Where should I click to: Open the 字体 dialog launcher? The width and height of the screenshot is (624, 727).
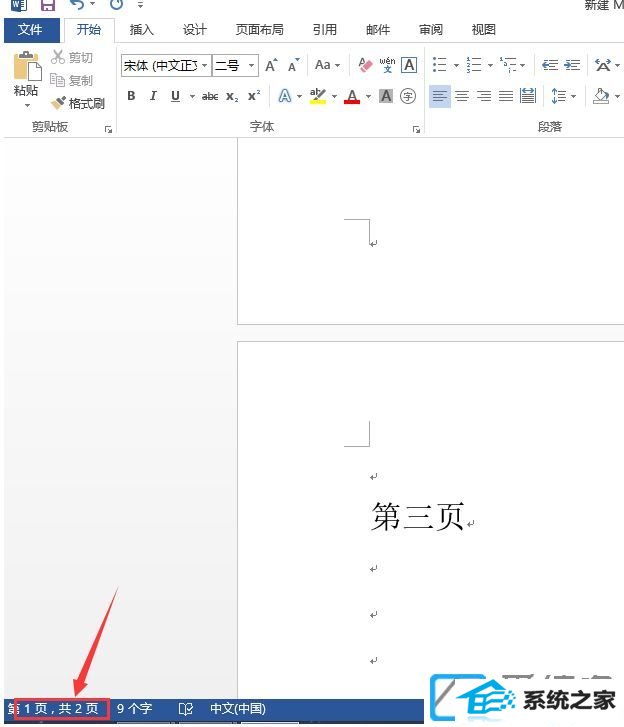pos(416,130)
